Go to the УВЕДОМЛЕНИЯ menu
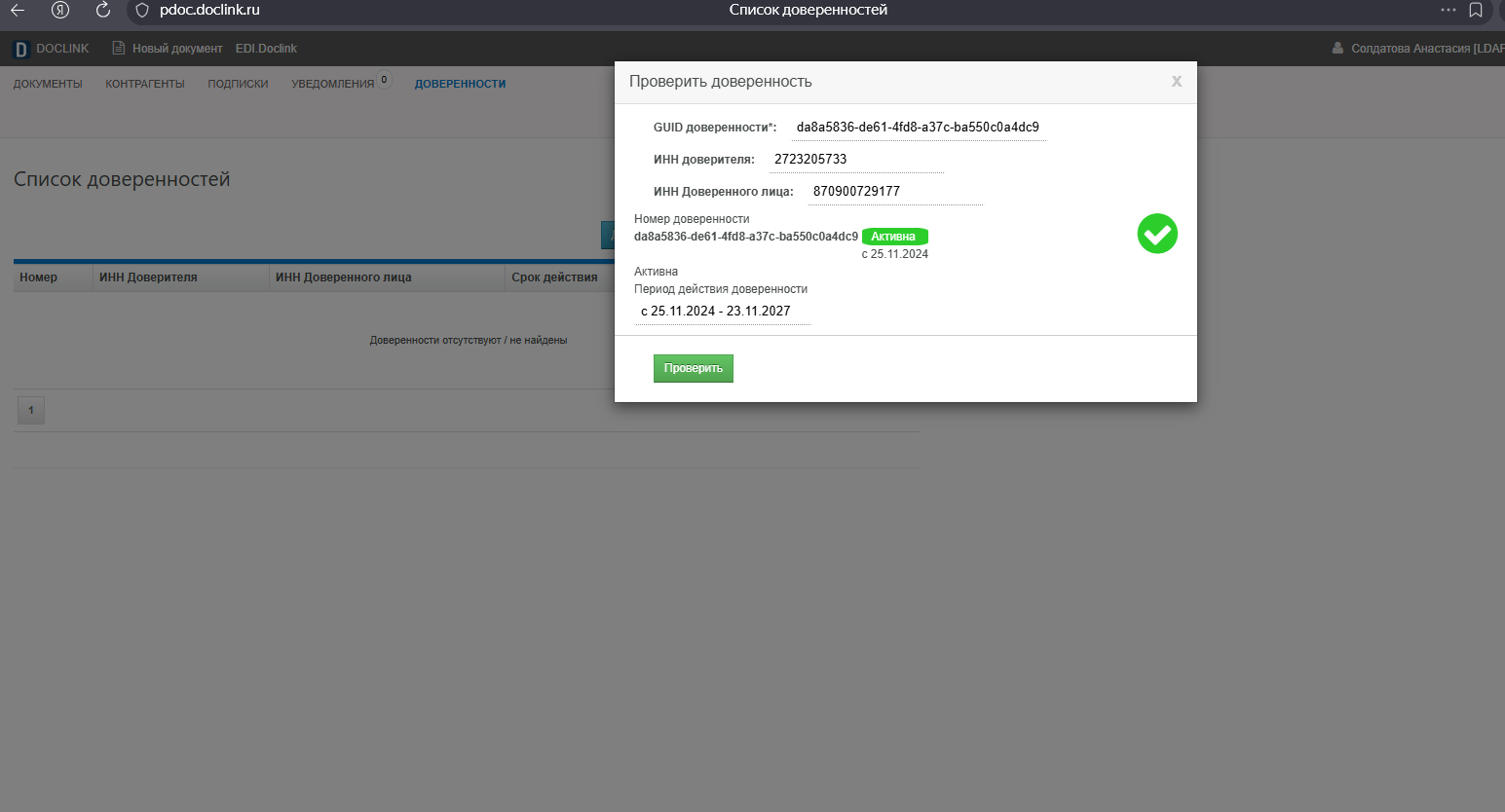 [332, 84]
